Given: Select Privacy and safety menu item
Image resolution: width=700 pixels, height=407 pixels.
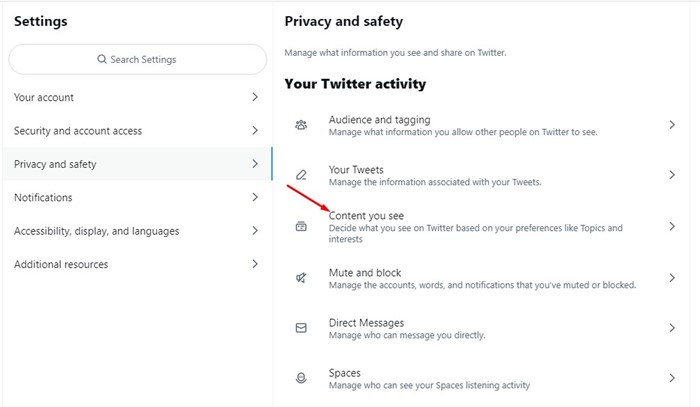Looking at the screenshot, I should [138, 164].
